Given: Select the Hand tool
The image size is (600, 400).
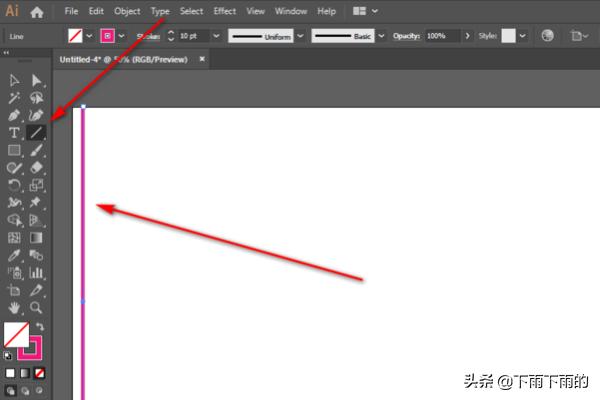Looking at the screenshot, I should pyautogui.click(x=15, y=308).
